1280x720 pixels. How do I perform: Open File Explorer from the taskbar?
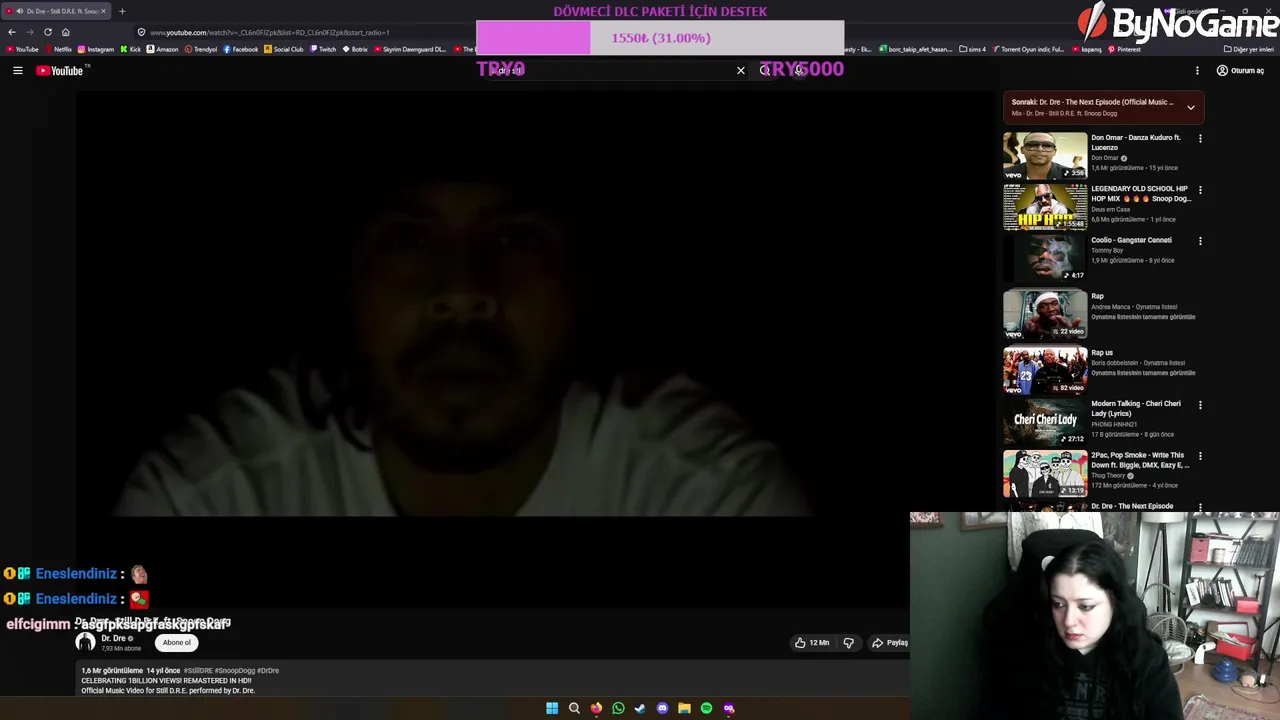(x=684, y=708)
